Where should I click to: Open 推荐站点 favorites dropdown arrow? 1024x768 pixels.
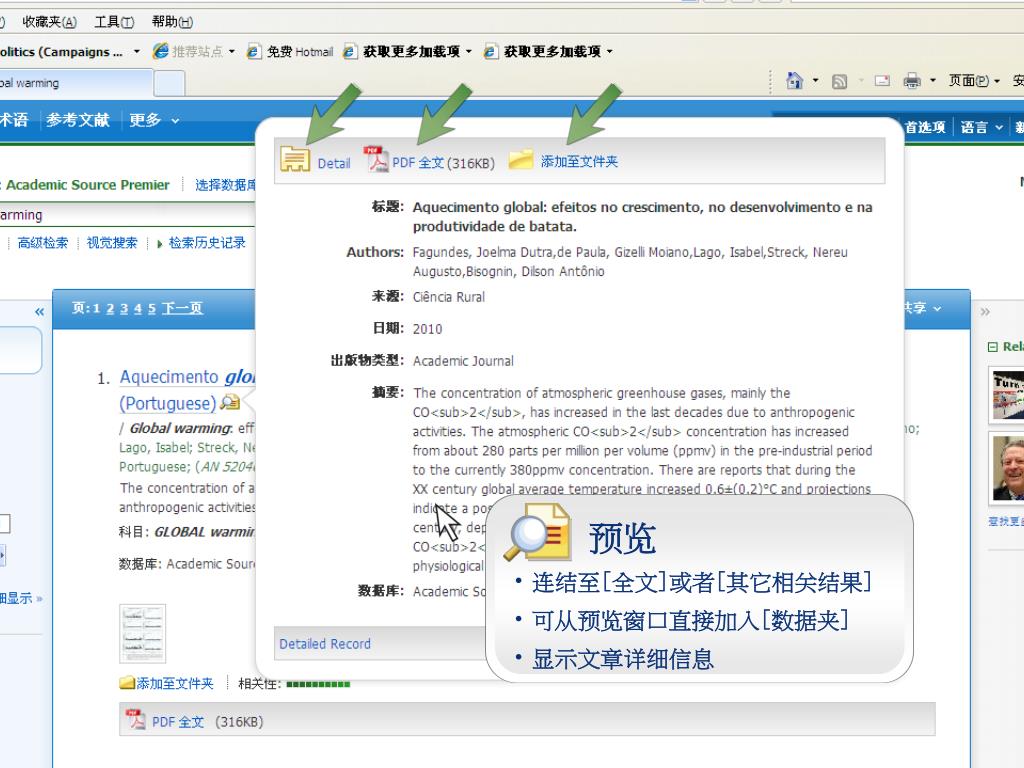coord(232,52)
